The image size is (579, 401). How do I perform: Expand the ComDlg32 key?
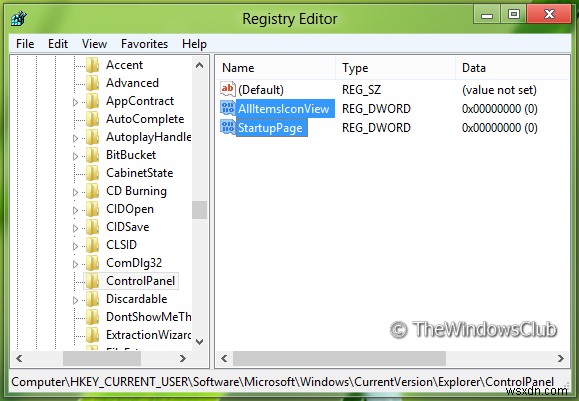(75, 264)
